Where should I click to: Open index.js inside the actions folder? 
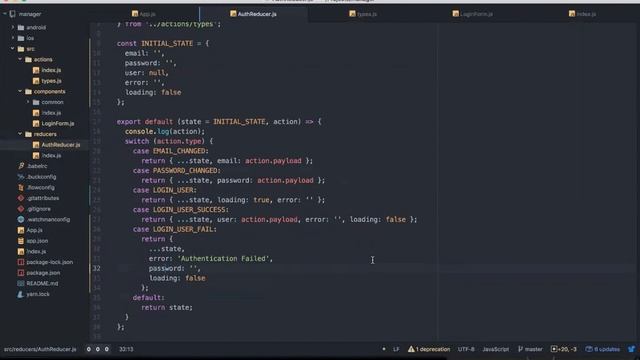tap(51, 70)
